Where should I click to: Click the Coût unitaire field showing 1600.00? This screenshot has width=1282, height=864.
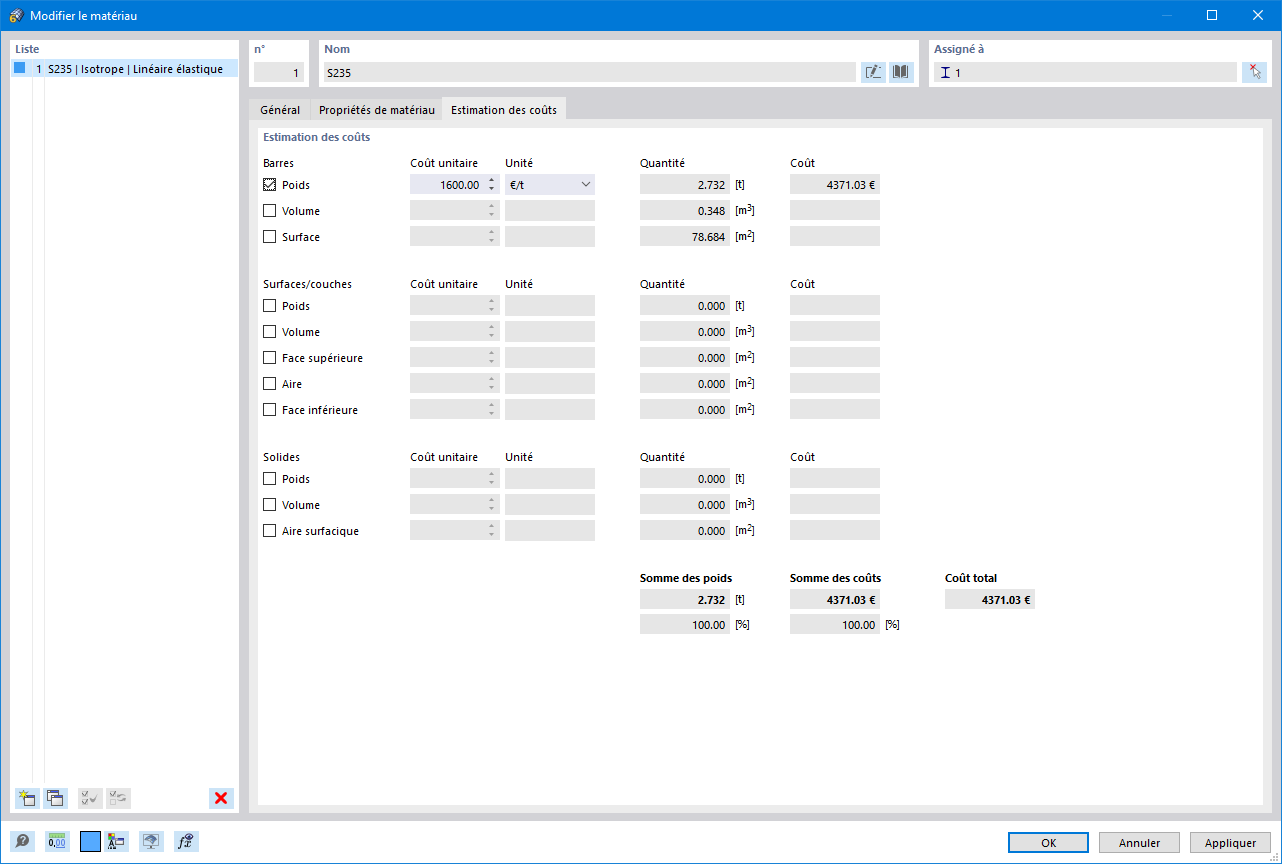447,185
